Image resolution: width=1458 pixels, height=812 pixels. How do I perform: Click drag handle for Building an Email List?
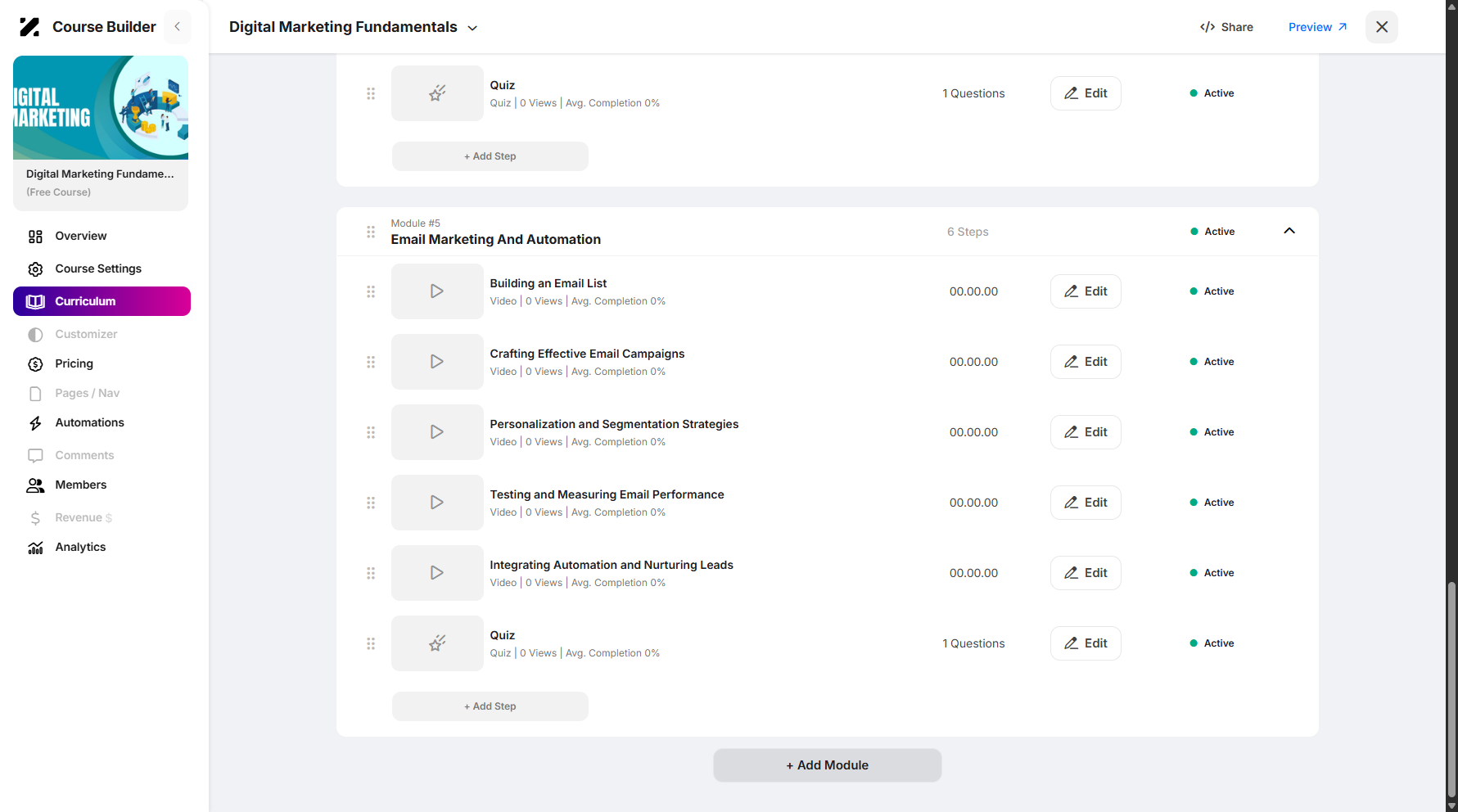point(371,291)
